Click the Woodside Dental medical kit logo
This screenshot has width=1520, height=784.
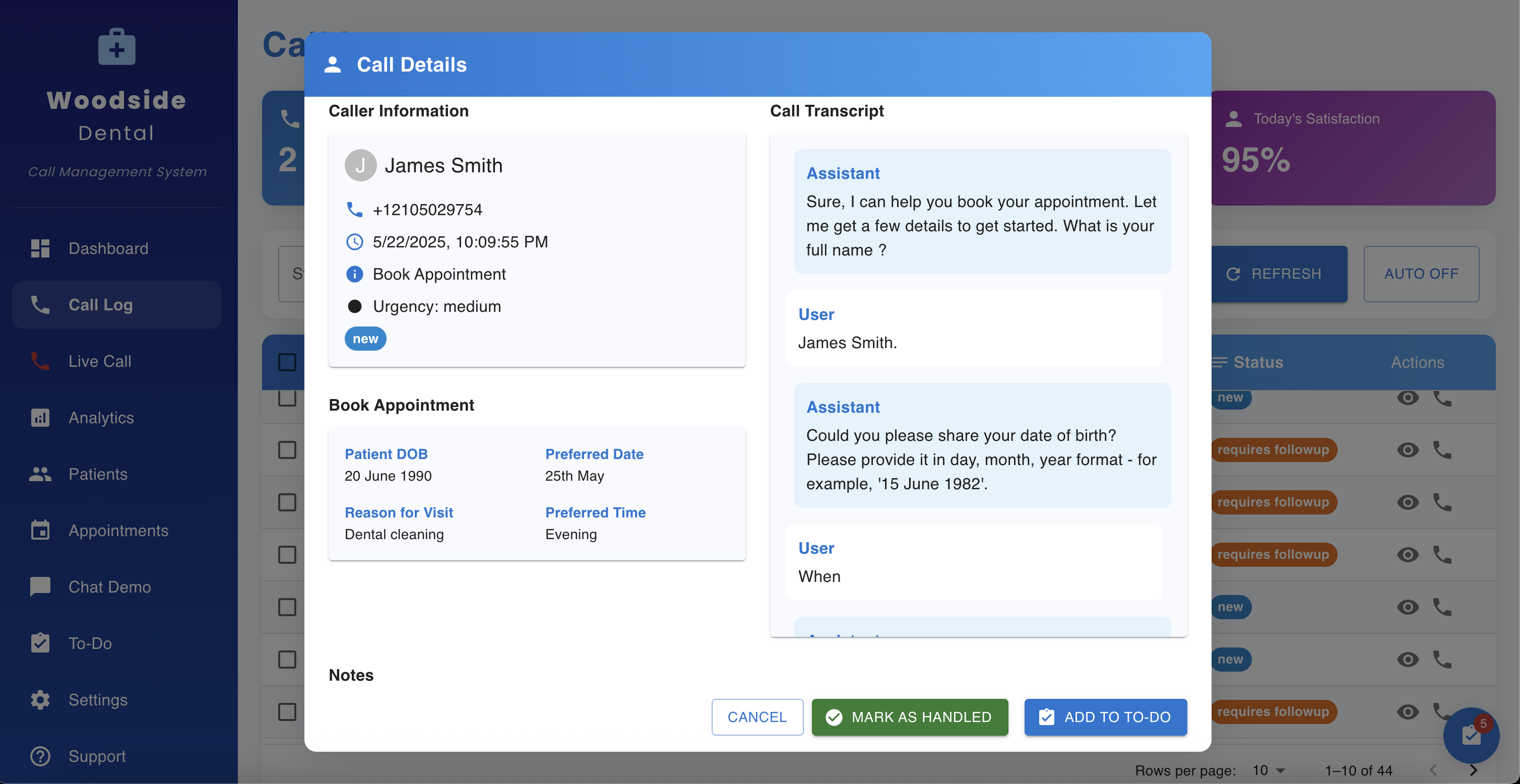(116, 46)
